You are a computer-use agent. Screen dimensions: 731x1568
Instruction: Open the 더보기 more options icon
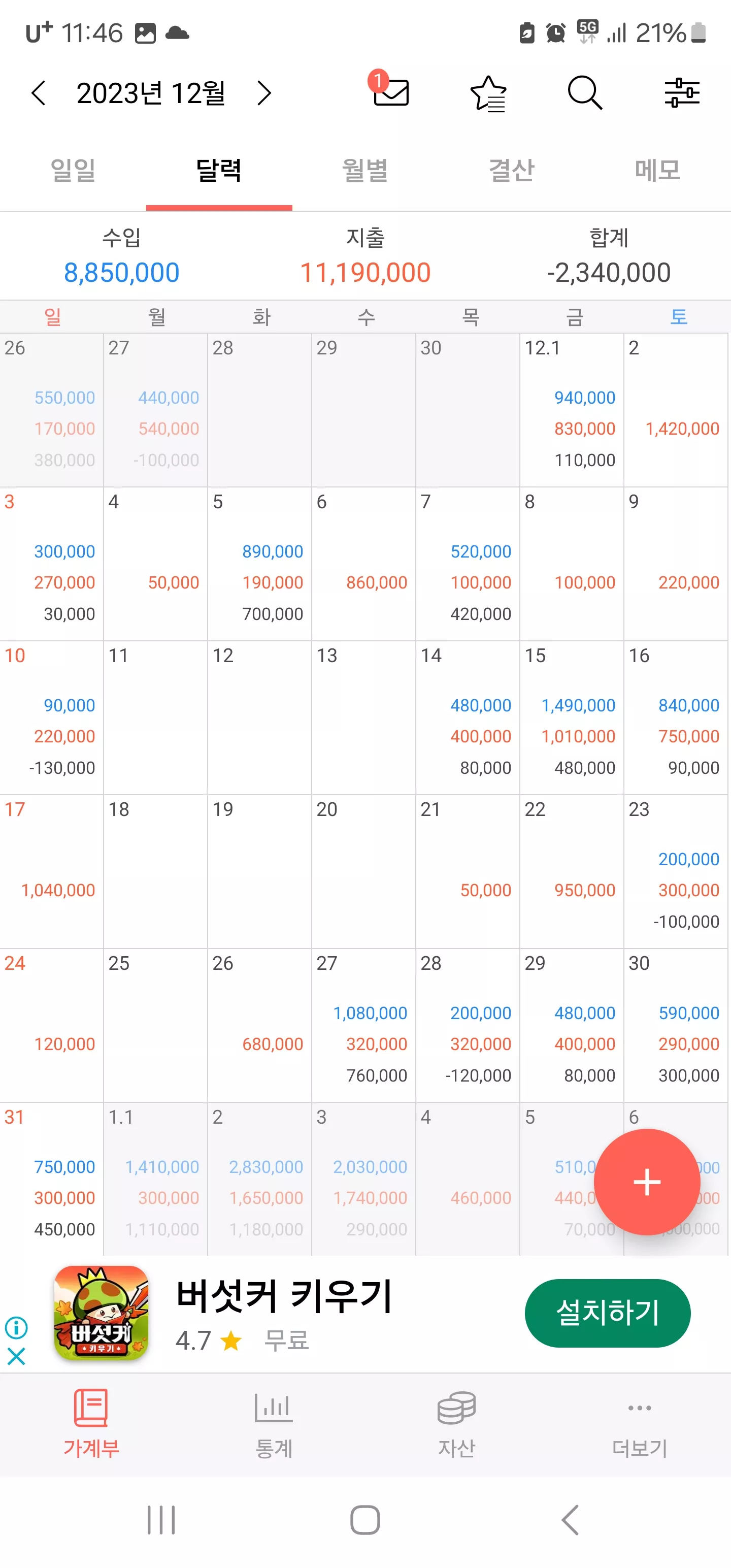point(639,1408)
